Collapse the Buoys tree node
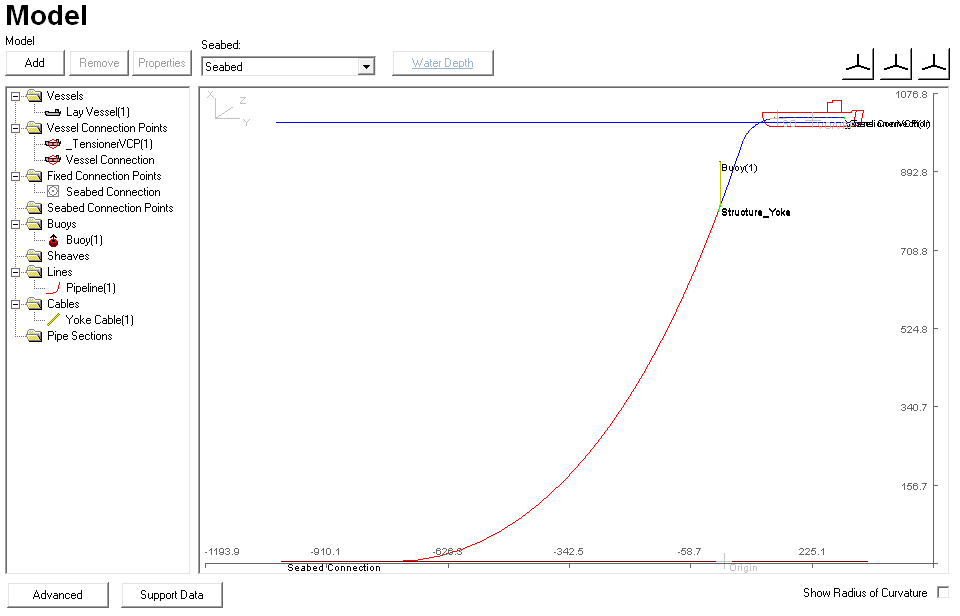The image size is (960, 616). (x=16, y=224)
